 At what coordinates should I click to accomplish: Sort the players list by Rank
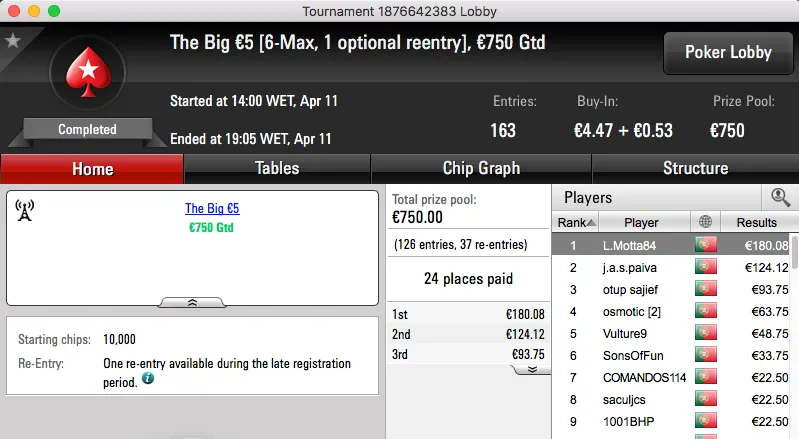click(577, 222)
